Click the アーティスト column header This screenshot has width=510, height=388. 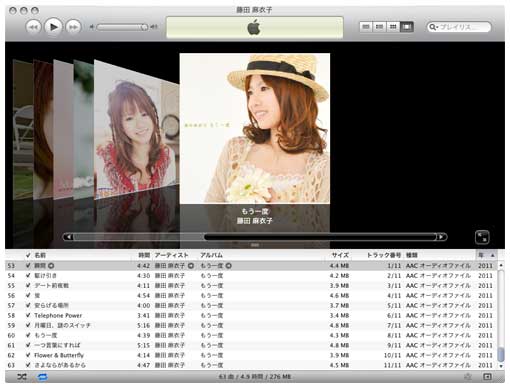tap(171, 255)
